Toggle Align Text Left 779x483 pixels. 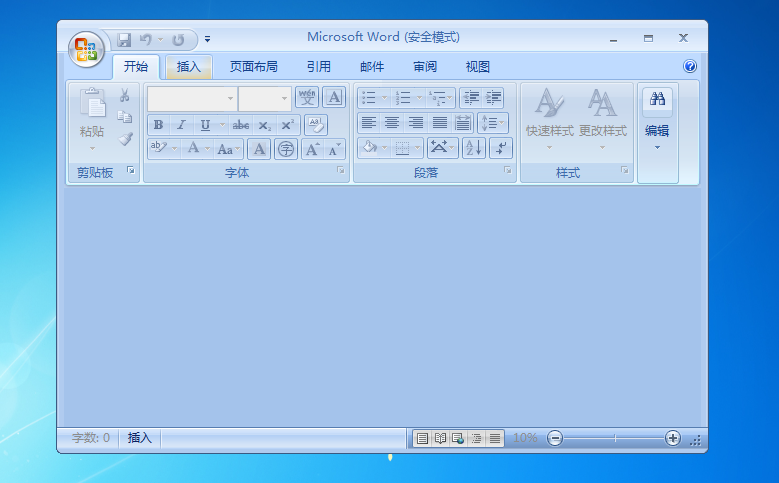click(x=369, y=122)
